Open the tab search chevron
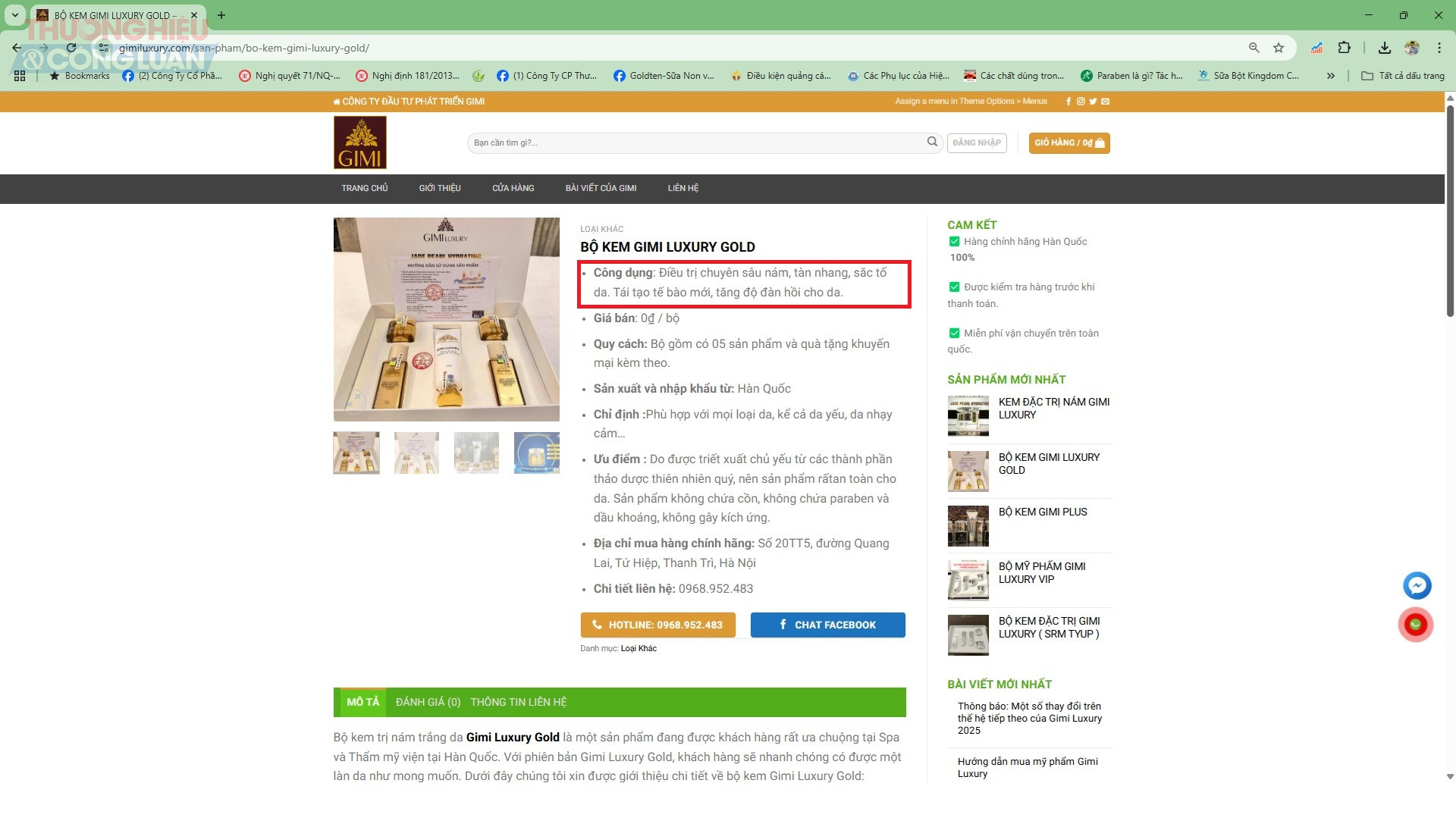Image resolution: width=1456 pixels, height=824 pixels. pyautogui.click(x=14, y=15)
